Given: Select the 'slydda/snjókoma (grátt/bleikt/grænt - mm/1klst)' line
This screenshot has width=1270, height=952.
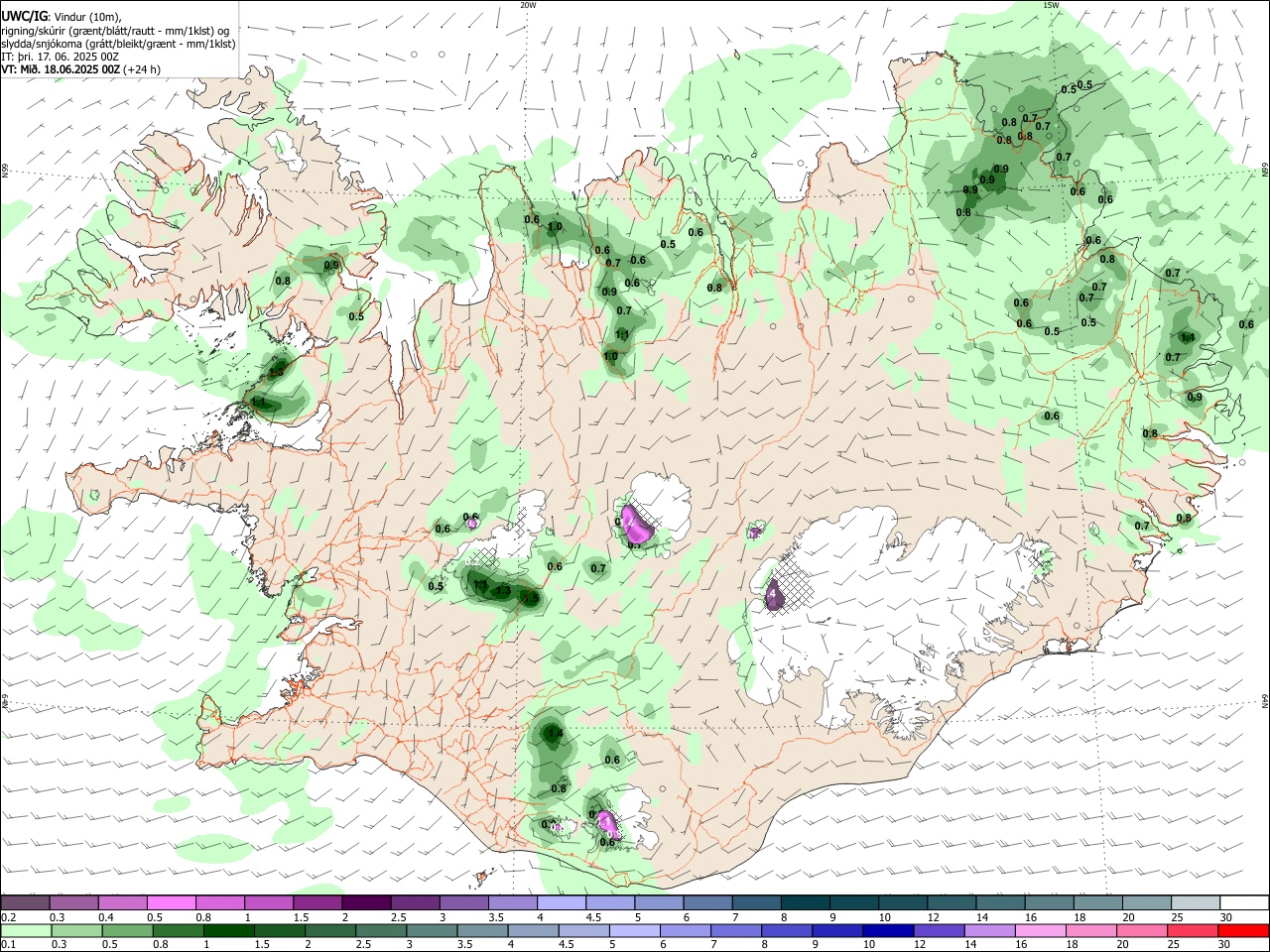Looking at the screenshot, I should click(x=119, y=44).
